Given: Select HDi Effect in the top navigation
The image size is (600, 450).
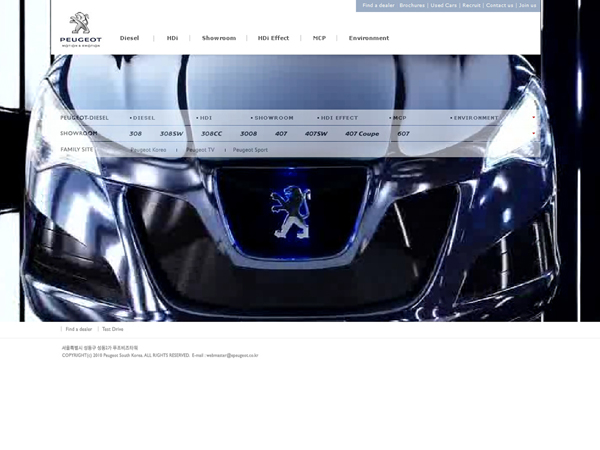Looking at the screenshot, I should click(273, 38).
